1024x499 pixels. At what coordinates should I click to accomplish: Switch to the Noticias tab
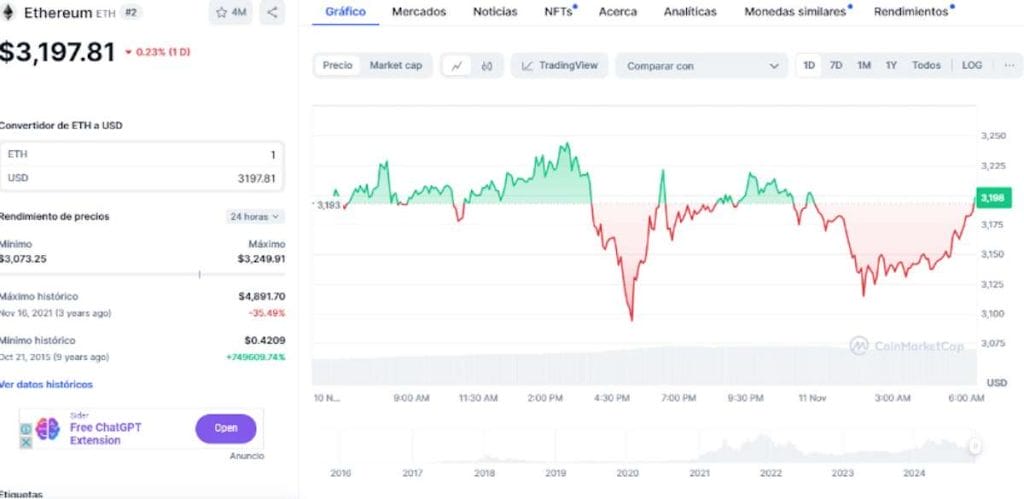(495, 12)
